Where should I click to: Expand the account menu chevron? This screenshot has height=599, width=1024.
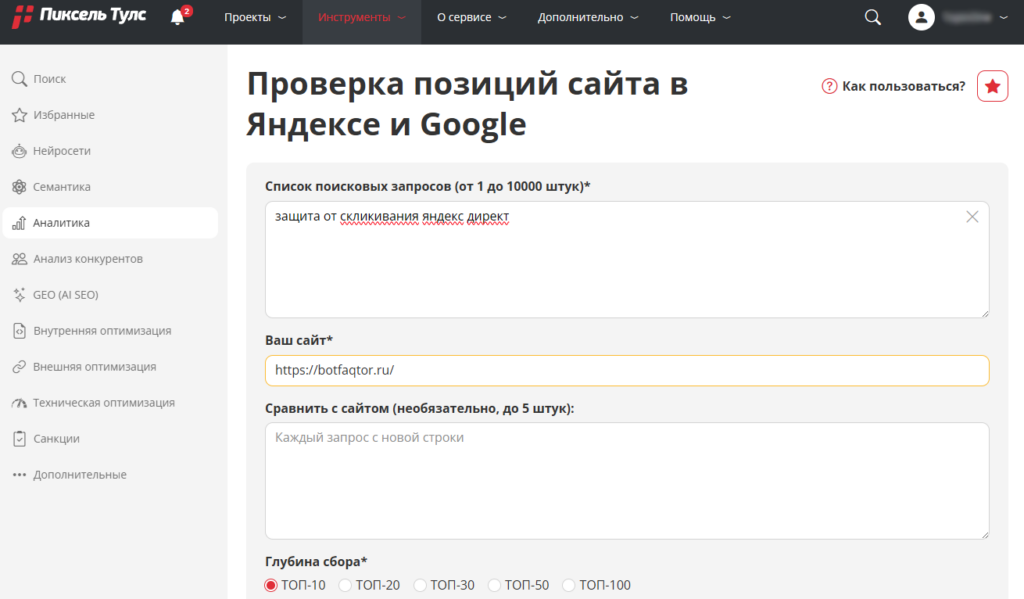coord(1004,18)
